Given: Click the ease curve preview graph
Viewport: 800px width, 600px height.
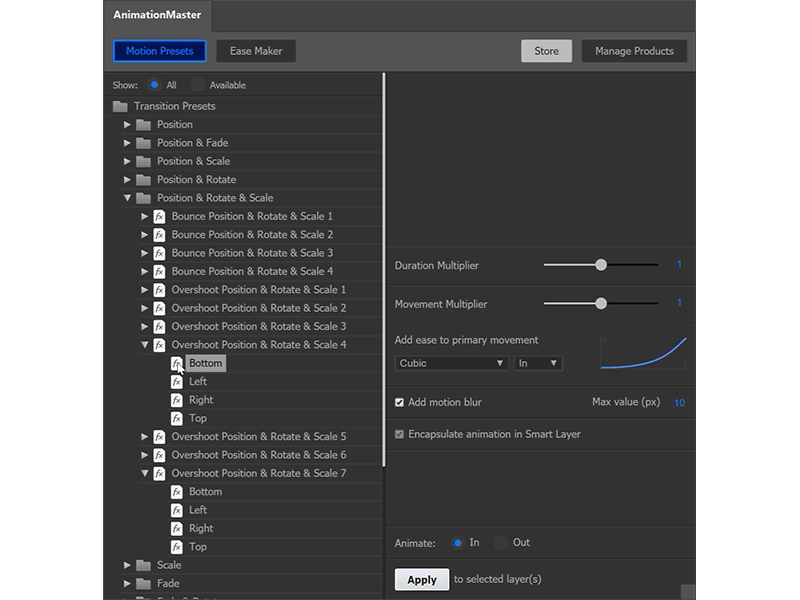Looking at the screenshot, I should [643, 353].
